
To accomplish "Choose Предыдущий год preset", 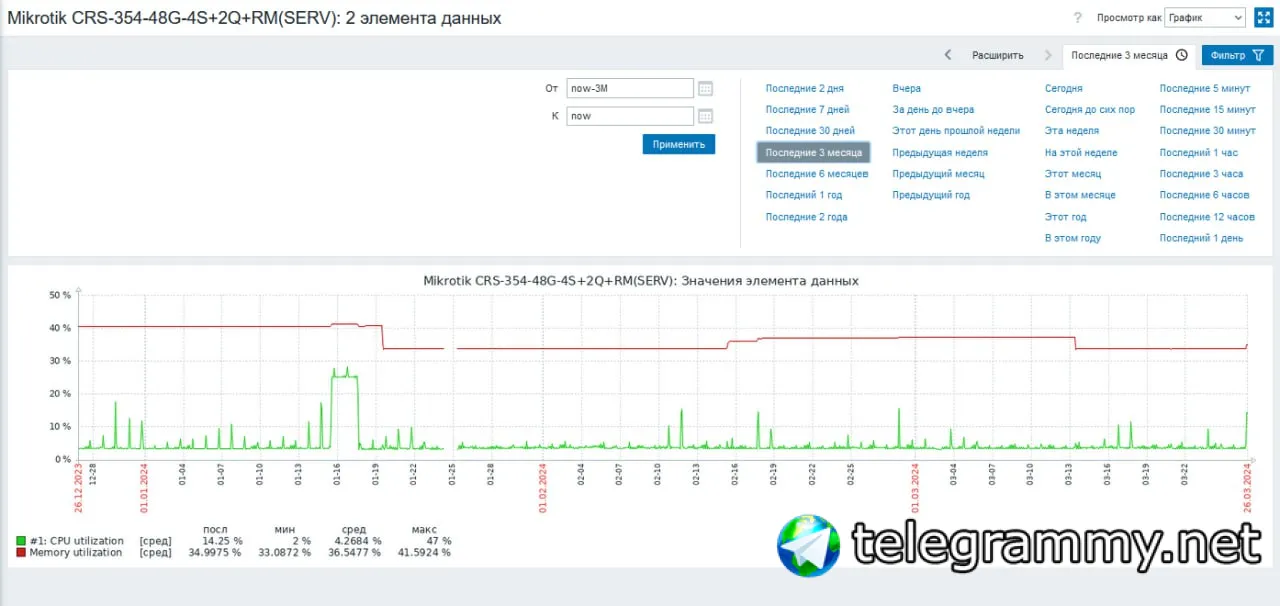I will tap(931, 195).
